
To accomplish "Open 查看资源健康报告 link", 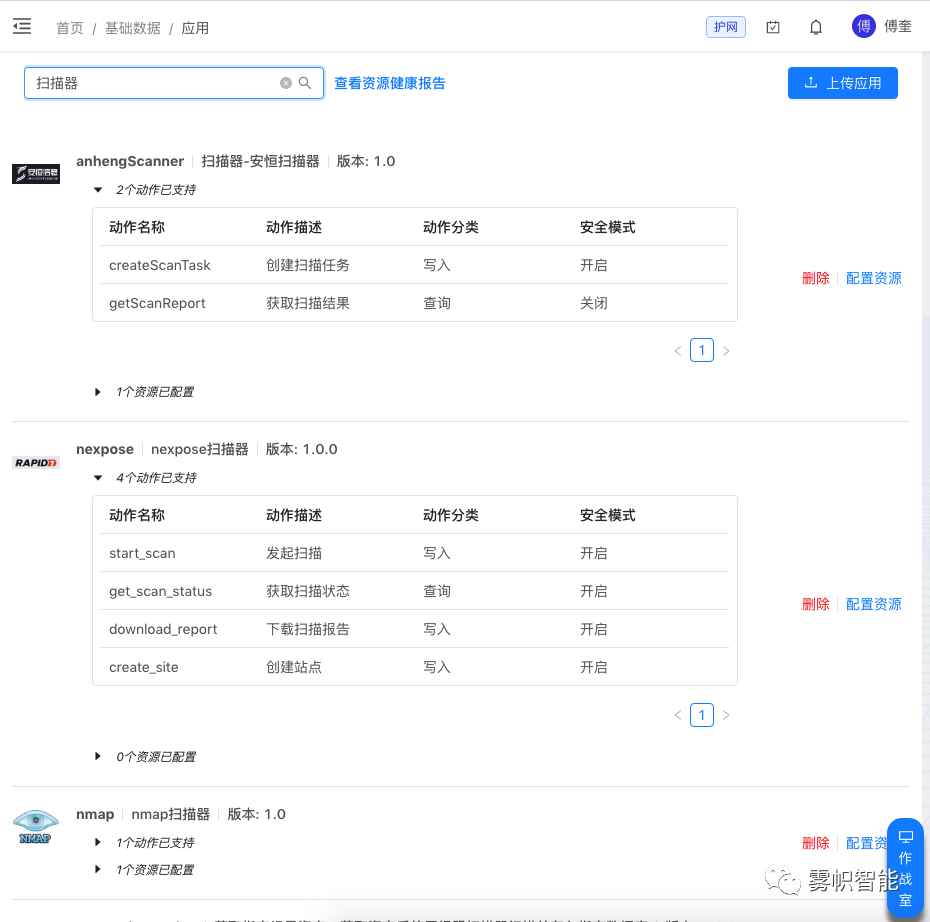I will tap(390, 83).
